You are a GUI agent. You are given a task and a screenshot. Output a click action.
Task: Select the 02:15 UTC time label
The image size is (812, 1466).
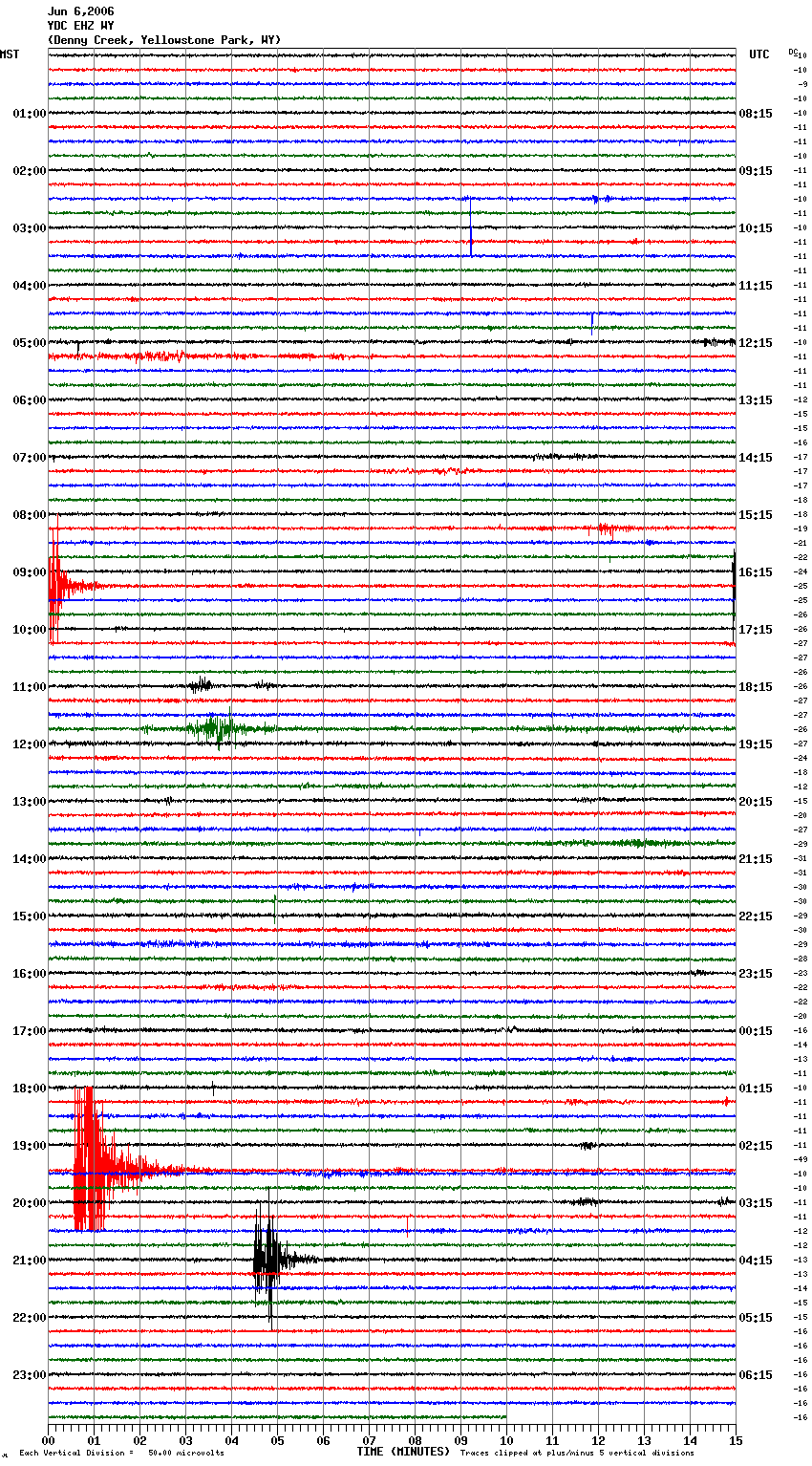[x=756, y=1146]
